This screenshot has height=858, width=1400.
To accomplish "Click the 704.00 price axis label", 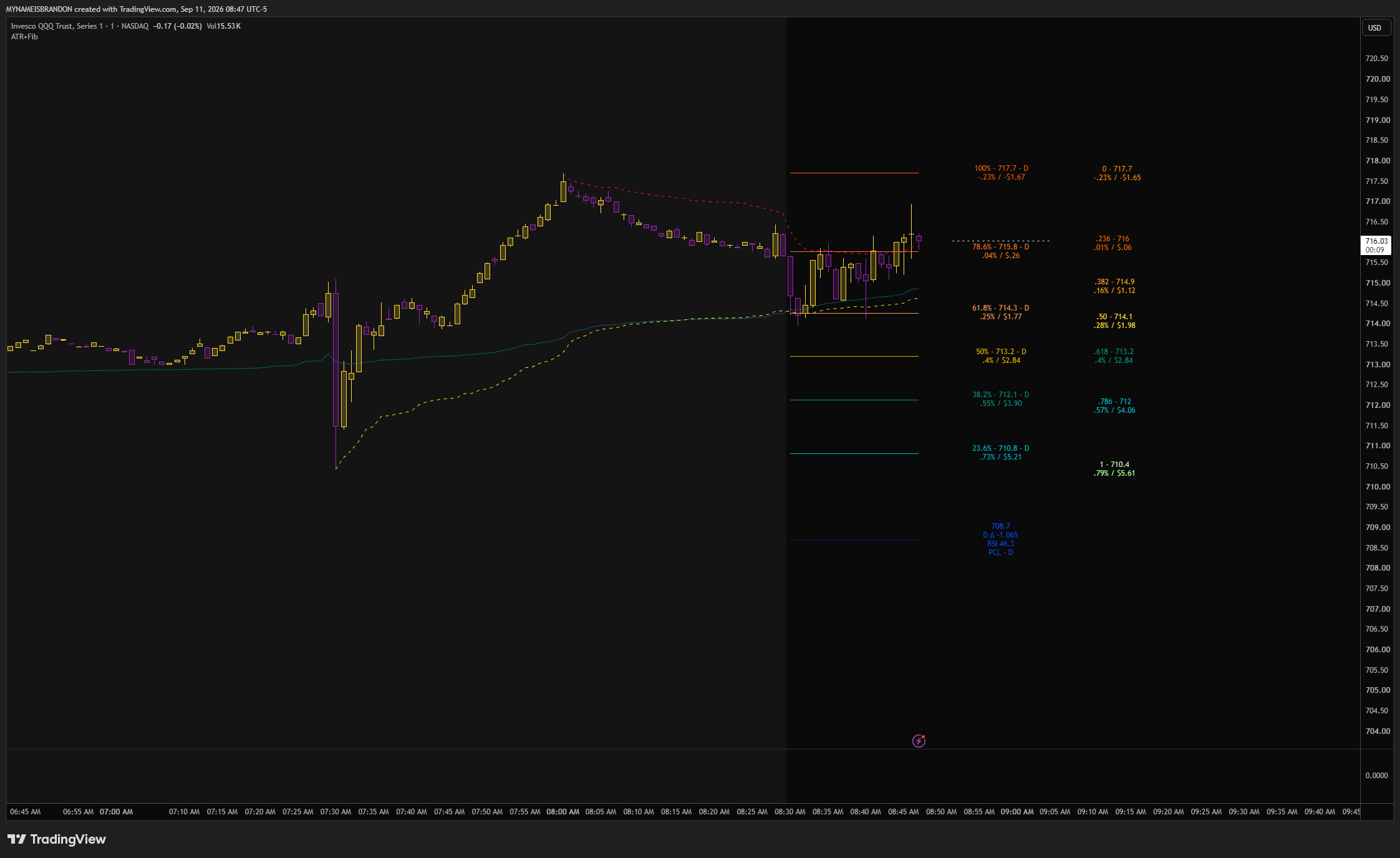I will 1378,731.
